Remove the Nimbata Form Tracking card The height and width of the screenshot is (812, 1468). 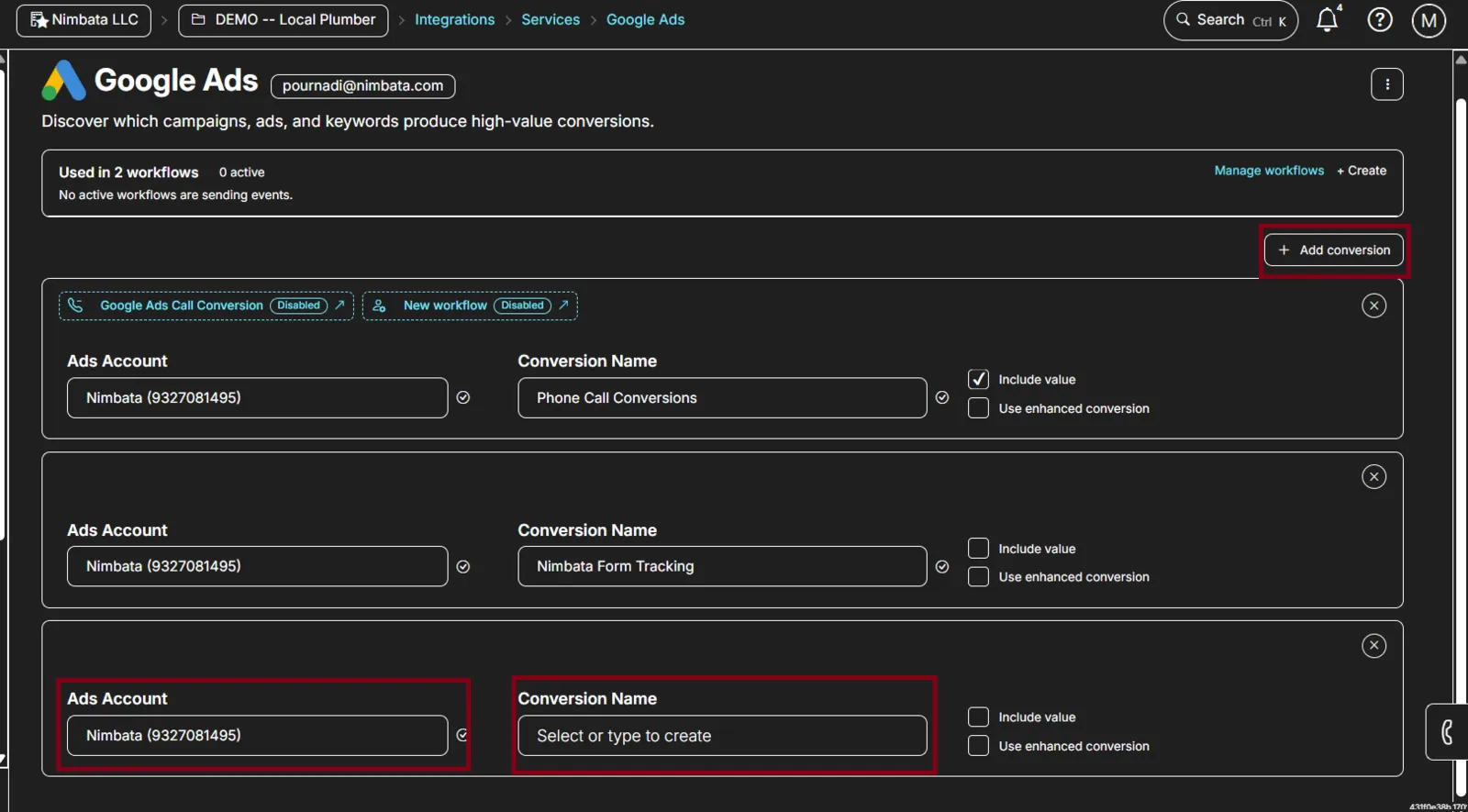[1373, 476]
